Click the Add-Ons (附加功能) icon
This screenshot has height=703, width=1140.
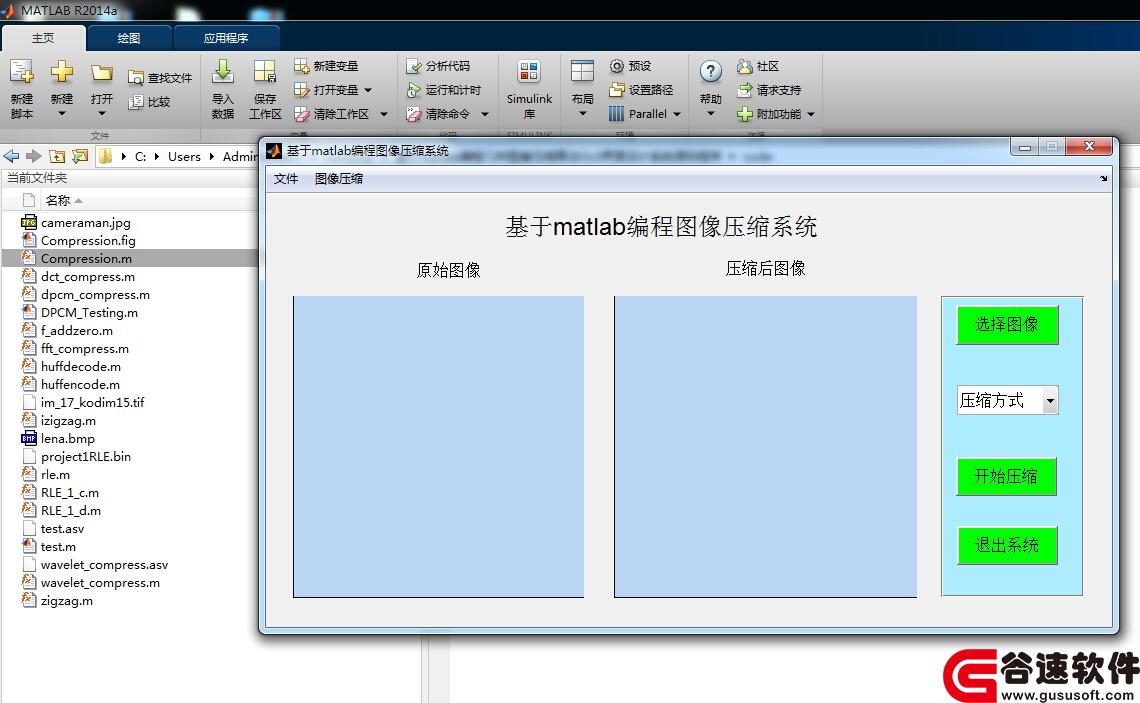[744, 114]
